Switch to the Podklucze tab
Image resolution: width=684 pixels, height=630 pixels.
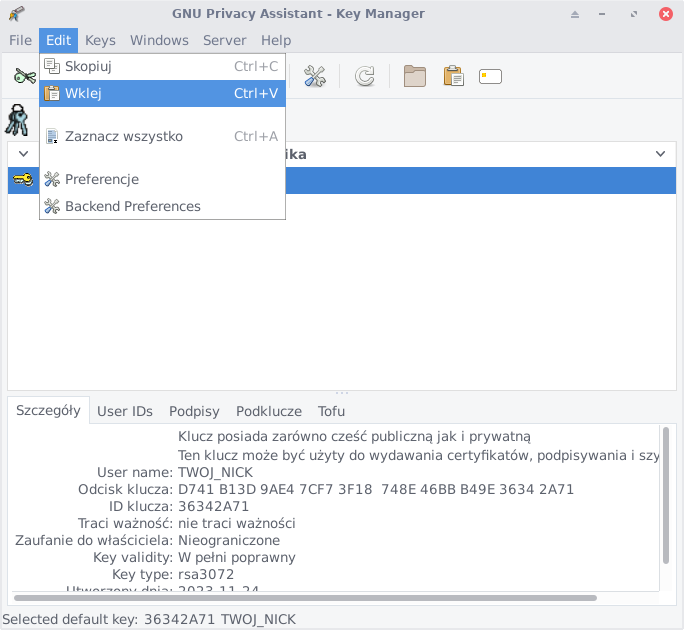tap(269, 411)
